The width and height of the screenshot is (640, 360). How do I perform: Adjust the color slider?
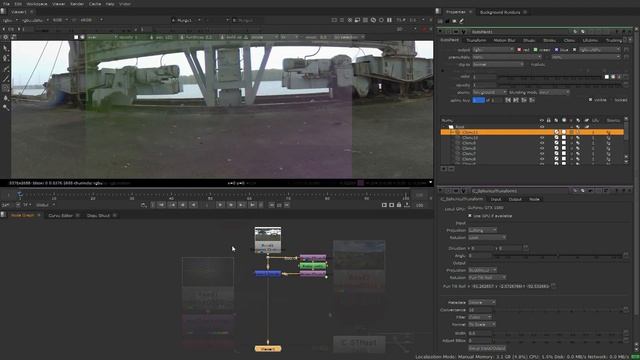tap(550, 77)
